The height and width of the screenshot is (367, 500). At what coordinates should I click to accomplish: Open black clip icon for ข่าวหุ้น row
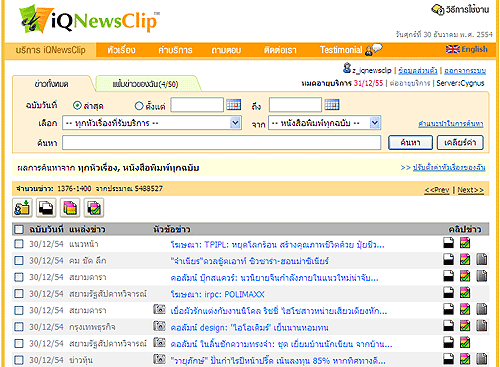[x=448, y=359]
